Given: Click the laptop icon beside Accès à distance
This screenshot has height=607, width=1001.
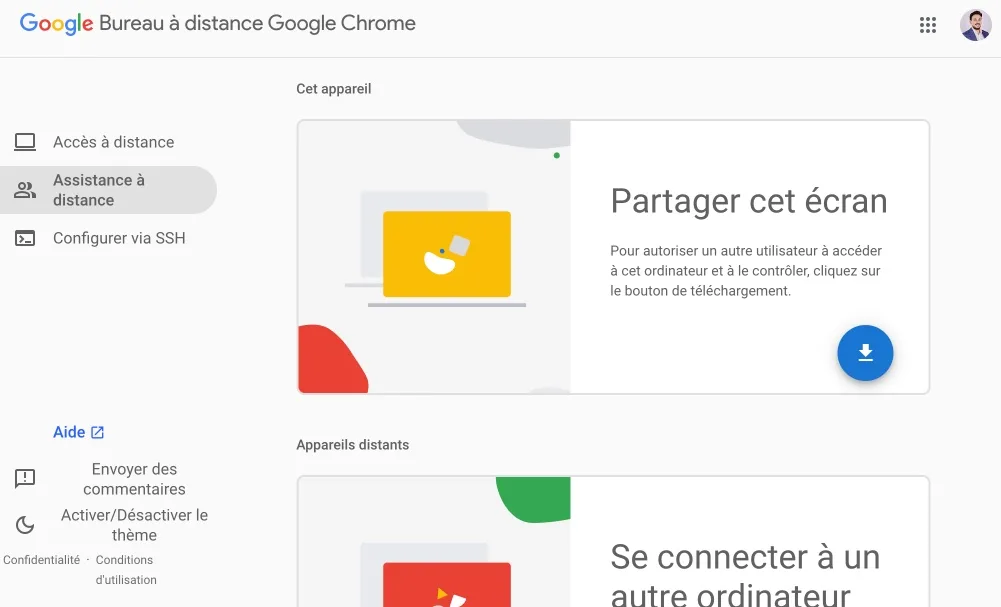Looking at the screenshot, I should click(x=25, y=142).
